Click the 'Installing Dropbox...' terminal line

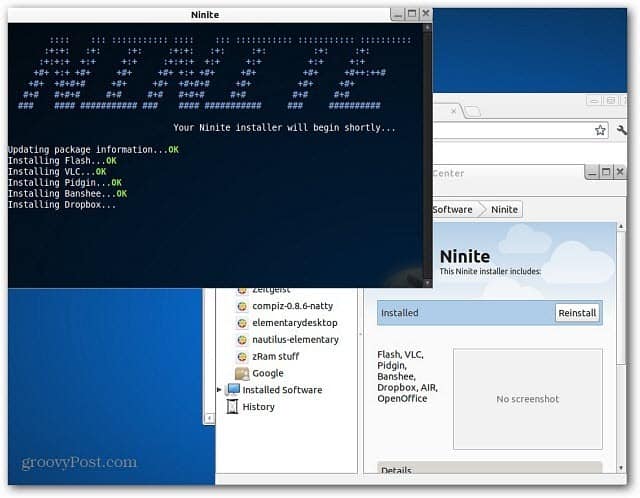[62, 205]
